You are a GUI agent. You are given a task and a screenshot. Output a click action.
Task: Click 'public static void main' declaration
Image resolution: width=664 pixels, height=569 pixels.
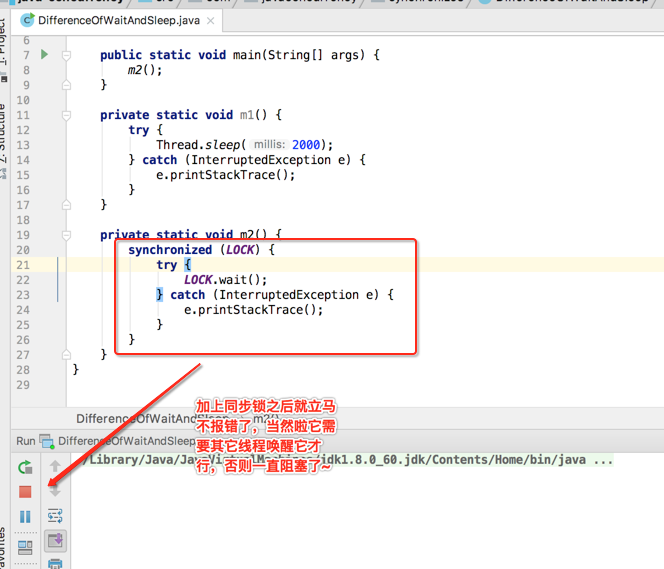pos(180,55)
